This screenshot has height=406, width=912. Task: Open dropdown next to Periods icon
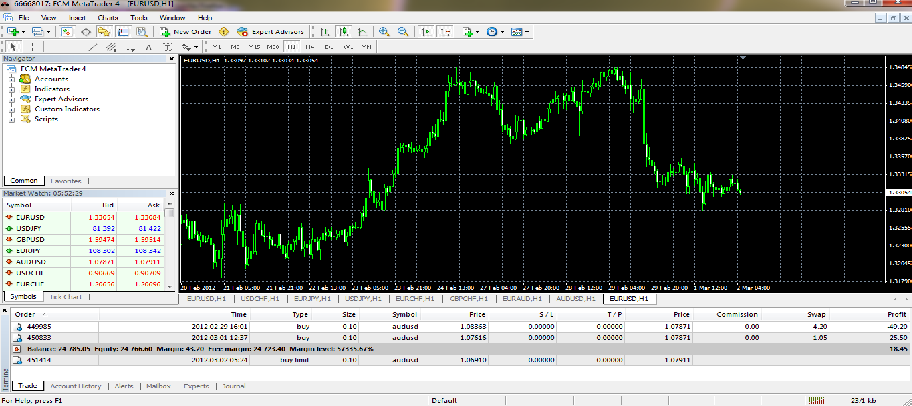[502, 31]
